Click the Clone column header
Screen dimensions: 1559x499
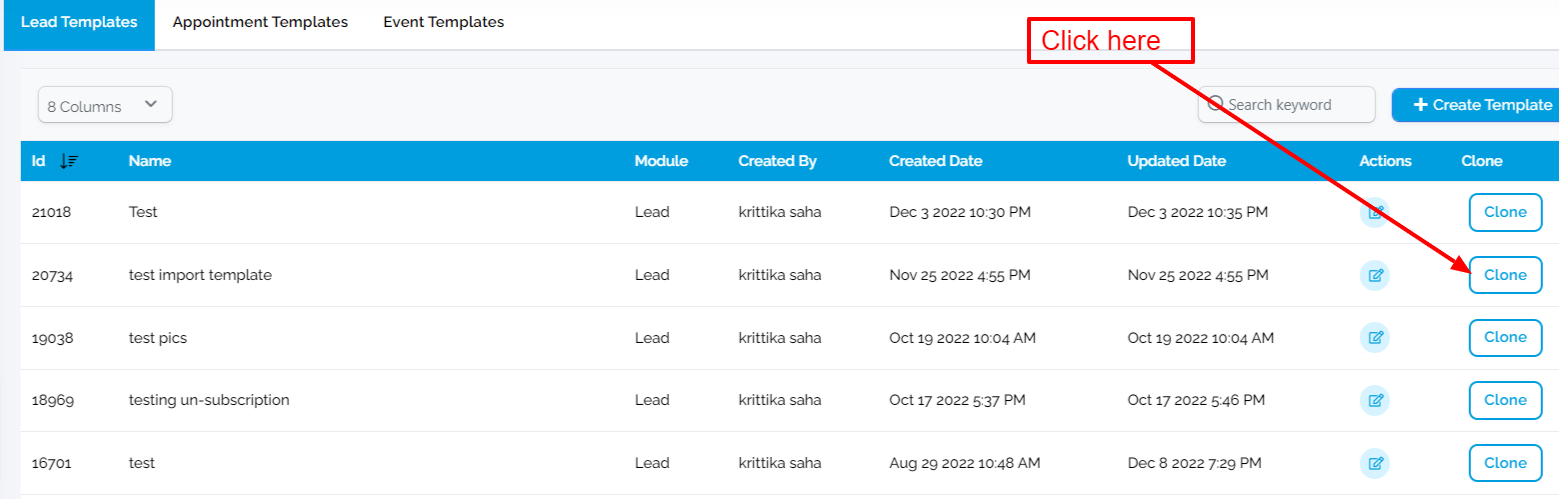tap(1482, 161)
